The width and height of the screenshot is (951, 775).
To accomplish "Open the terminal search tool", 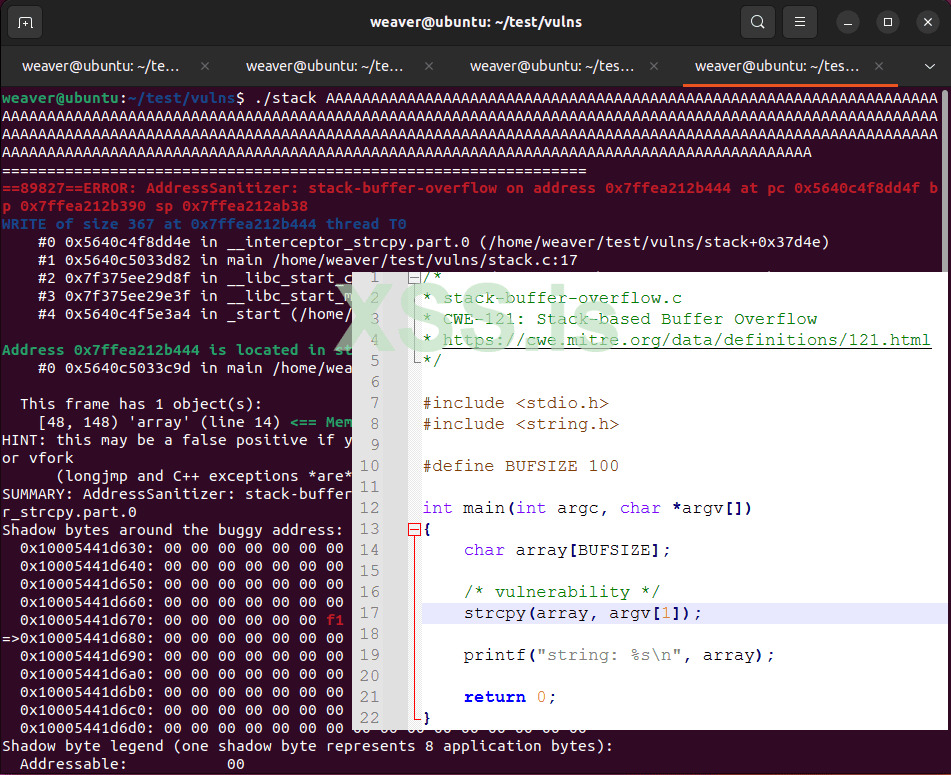I will pos(758,22).
